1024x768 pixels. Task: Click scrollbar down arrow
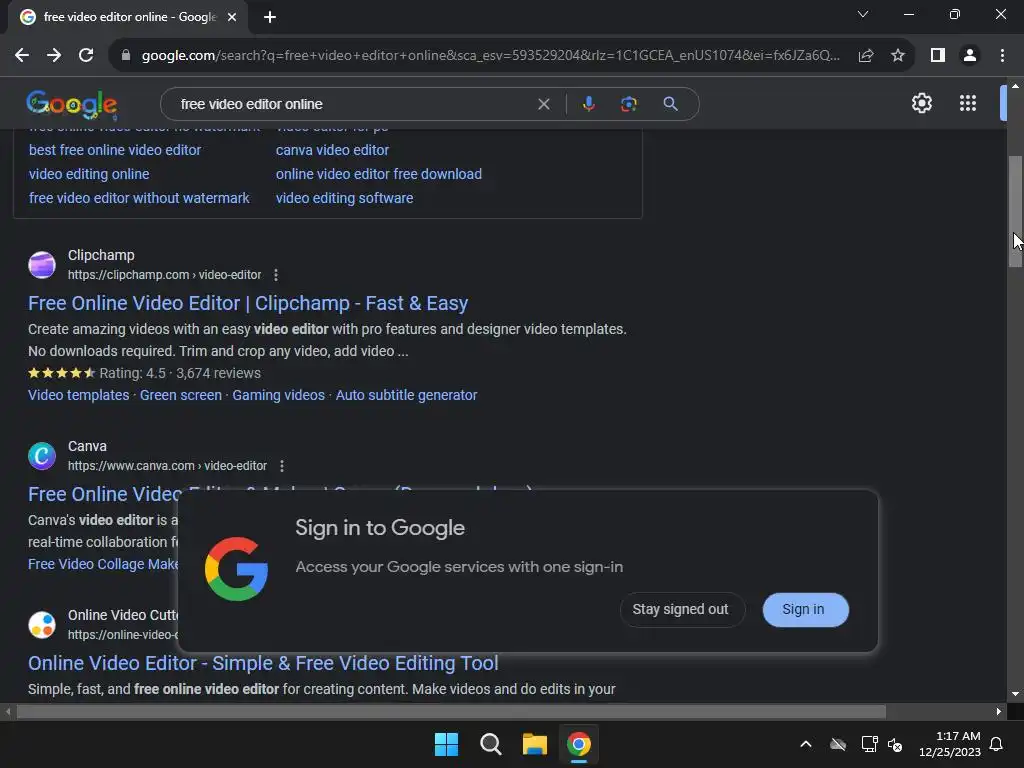1015,694
